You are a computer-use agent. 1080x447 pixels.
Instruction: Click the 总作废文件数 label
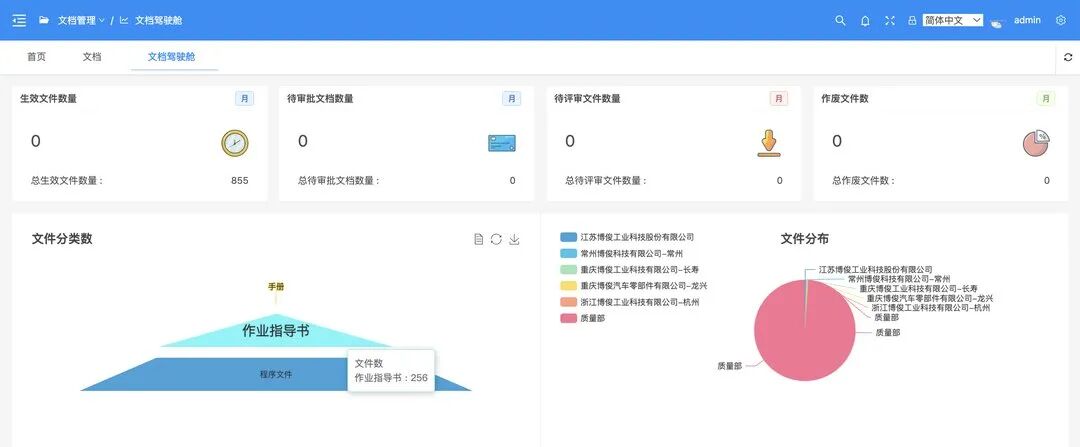(x=864, y=180)
